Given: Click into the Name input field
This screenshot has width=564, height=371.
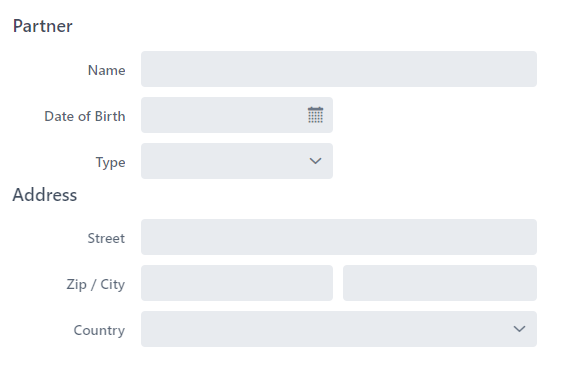Looking at the screenshot, I should point(339,69).
